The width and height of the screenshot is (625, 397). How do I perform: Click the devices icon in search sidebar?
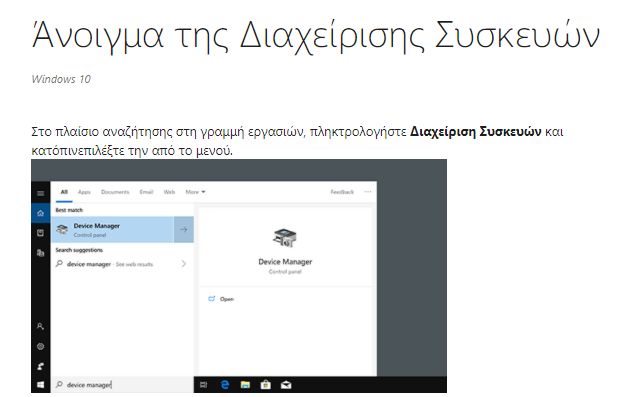tap(40, 253)
